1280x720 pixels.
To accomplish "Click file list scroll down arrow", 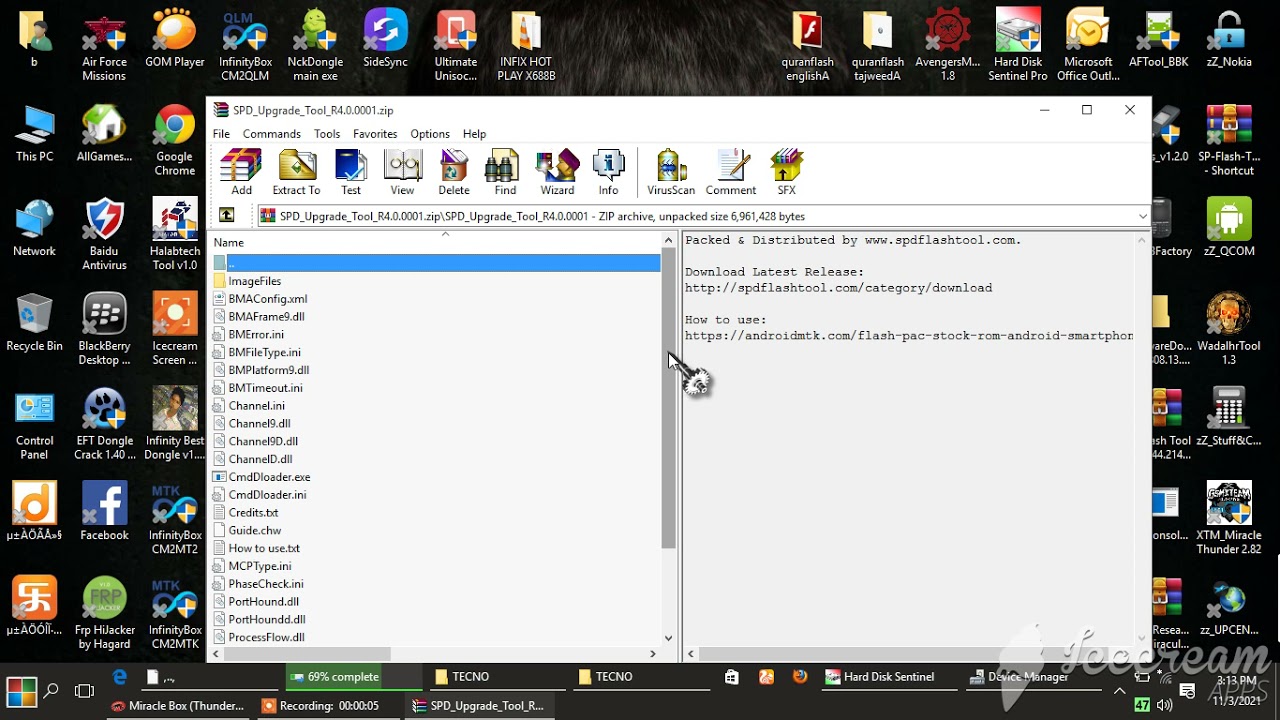I will pyautogui.click(x=669, y=638).
